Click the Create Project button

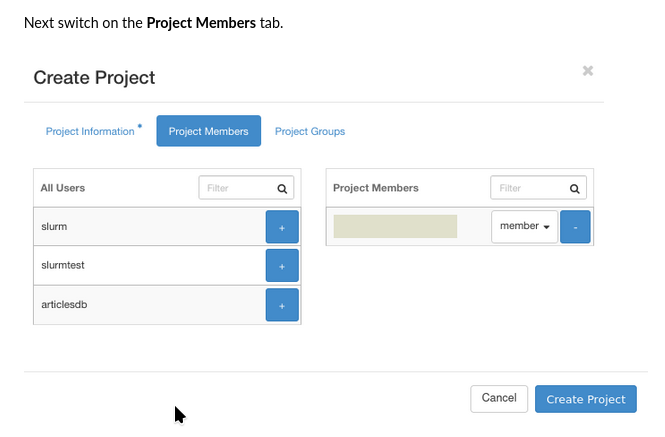pos(586,399)
